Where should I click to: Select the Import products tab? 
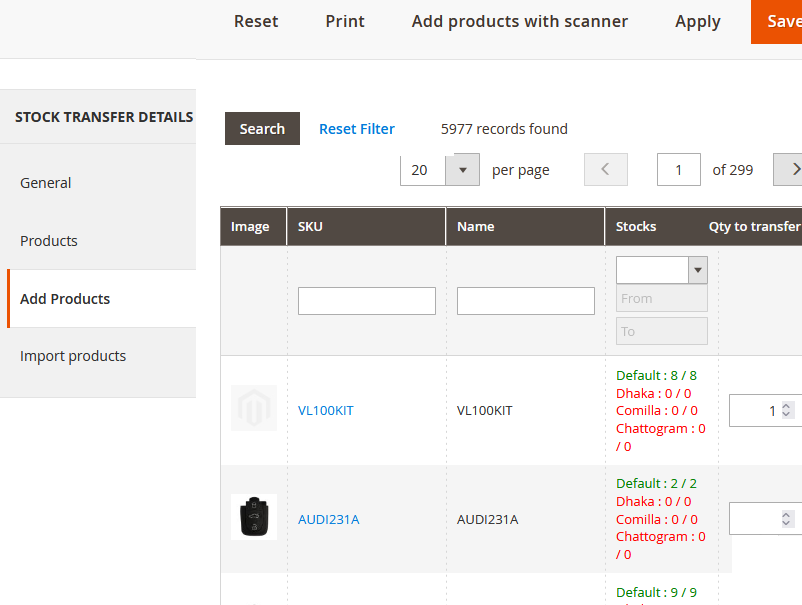(73, 356)
